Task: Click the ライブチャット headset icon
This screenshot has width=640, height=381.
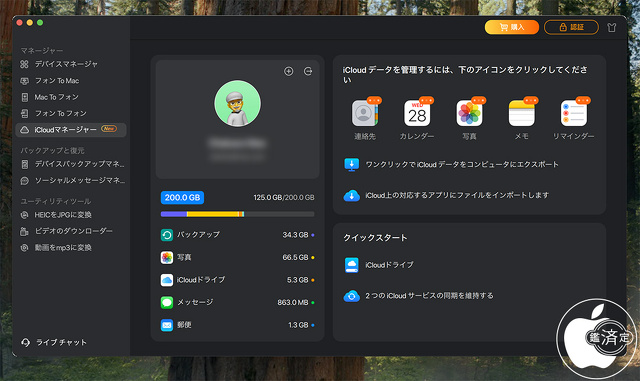Action: (25, 342)
